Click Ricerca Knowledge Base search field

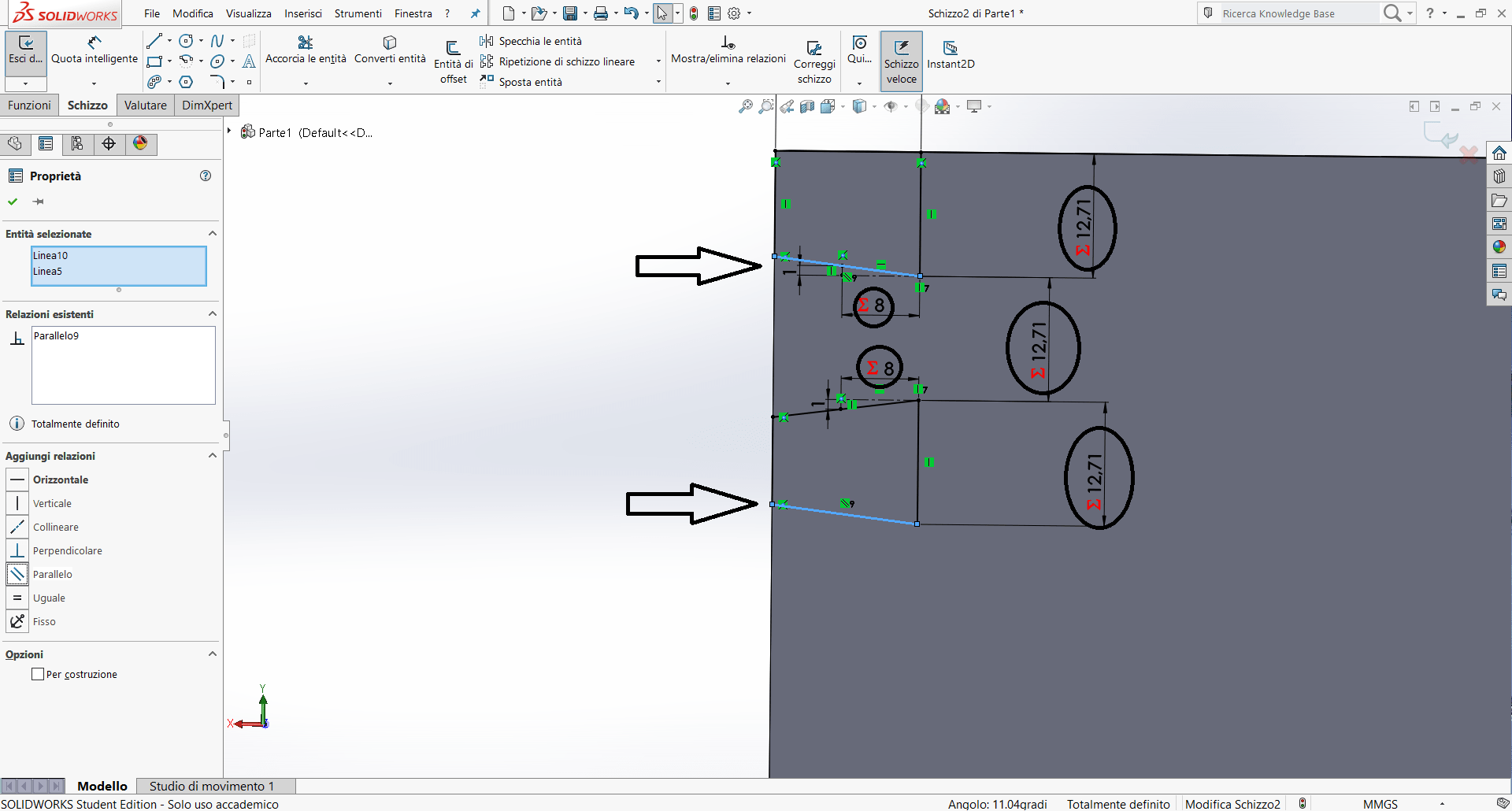click(1298, 13)
